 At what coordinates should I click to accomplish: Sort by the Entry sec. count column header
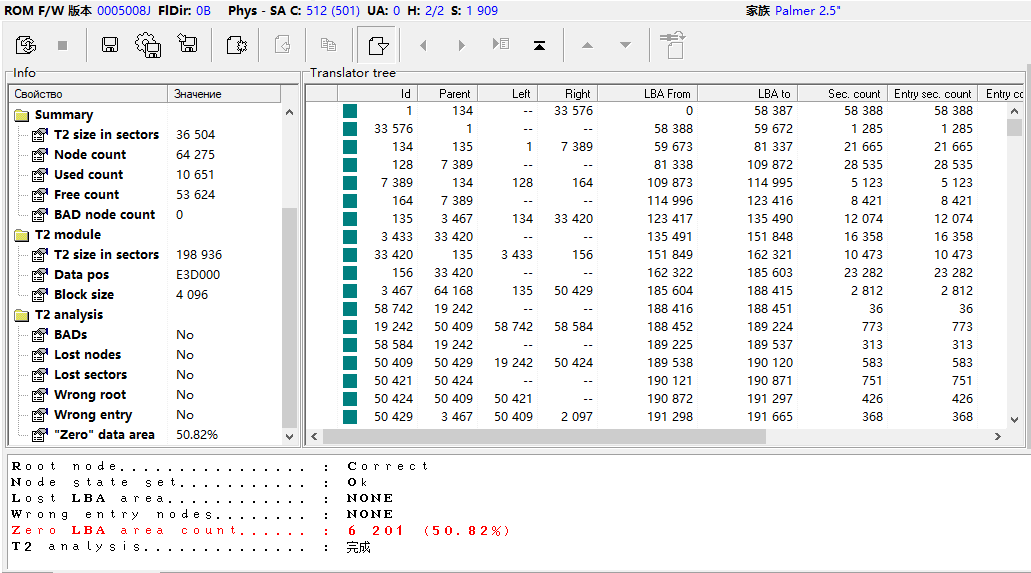coord(932,93)
